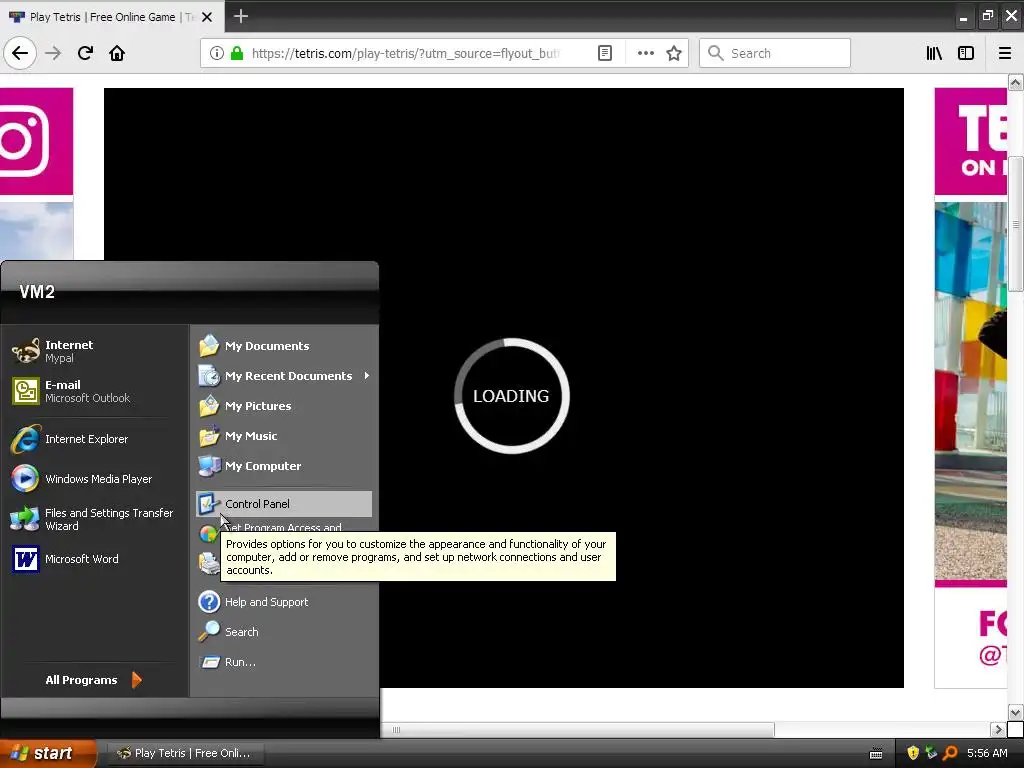Open Control Panel

click(x=284, y=504)
